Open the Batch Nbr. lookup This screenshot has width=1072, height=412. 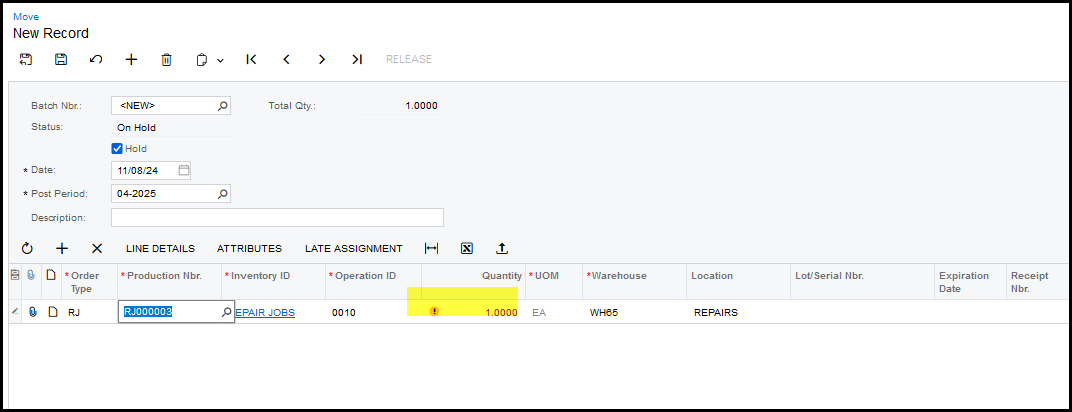222,106
